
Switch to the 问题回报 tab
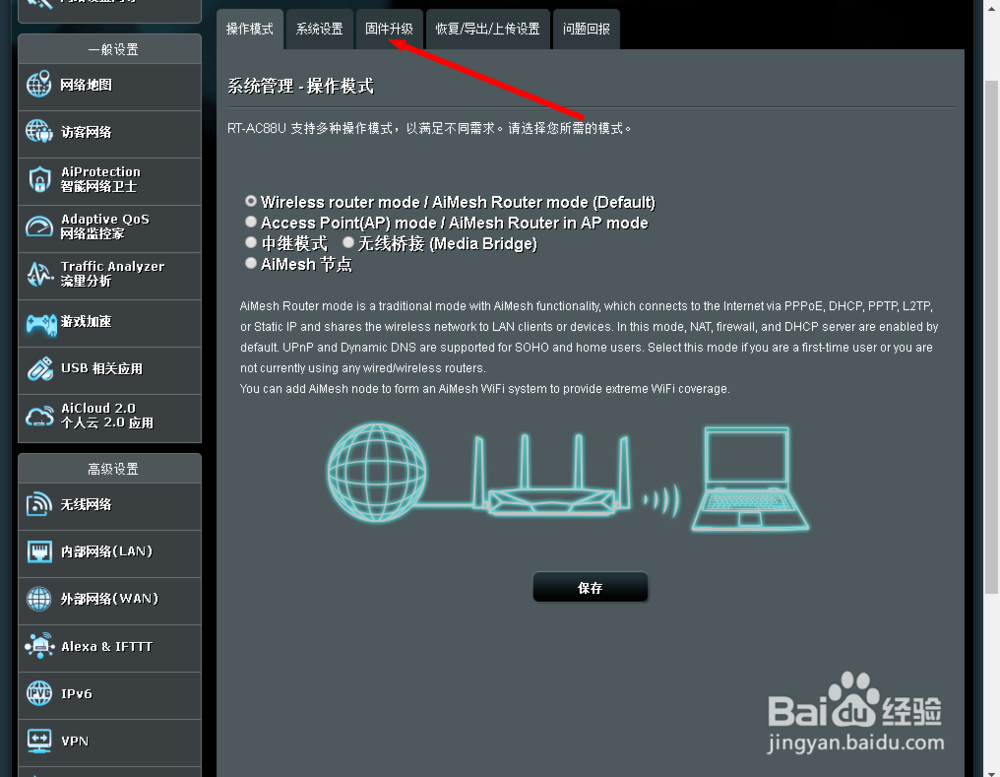point(586,29)
